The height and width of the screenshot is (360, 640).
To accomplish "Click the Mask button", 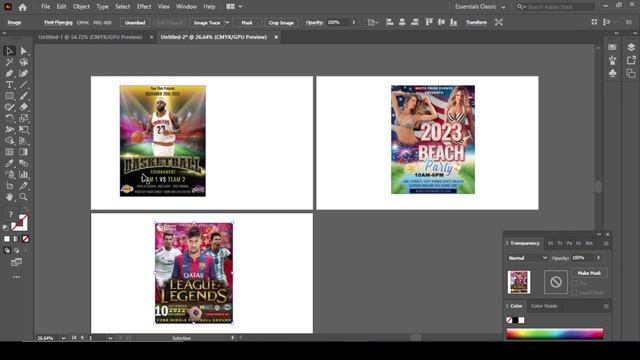I will pyautogui.click(x=247, y=23).
